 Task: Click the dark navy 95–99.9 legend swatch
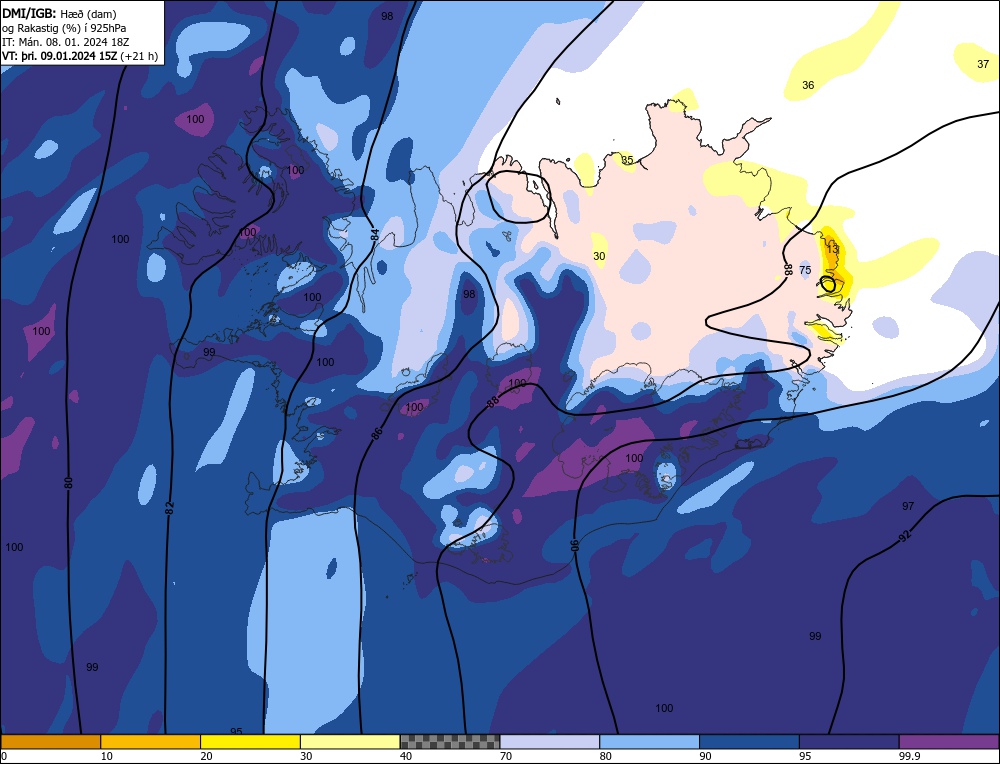pos(849,741)
